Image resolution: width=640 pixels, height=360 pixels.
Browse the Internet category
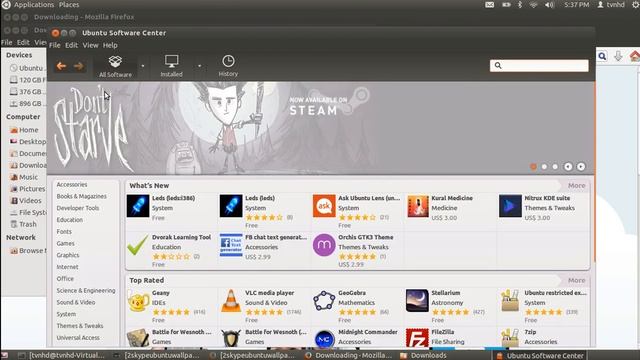[67, 267]
